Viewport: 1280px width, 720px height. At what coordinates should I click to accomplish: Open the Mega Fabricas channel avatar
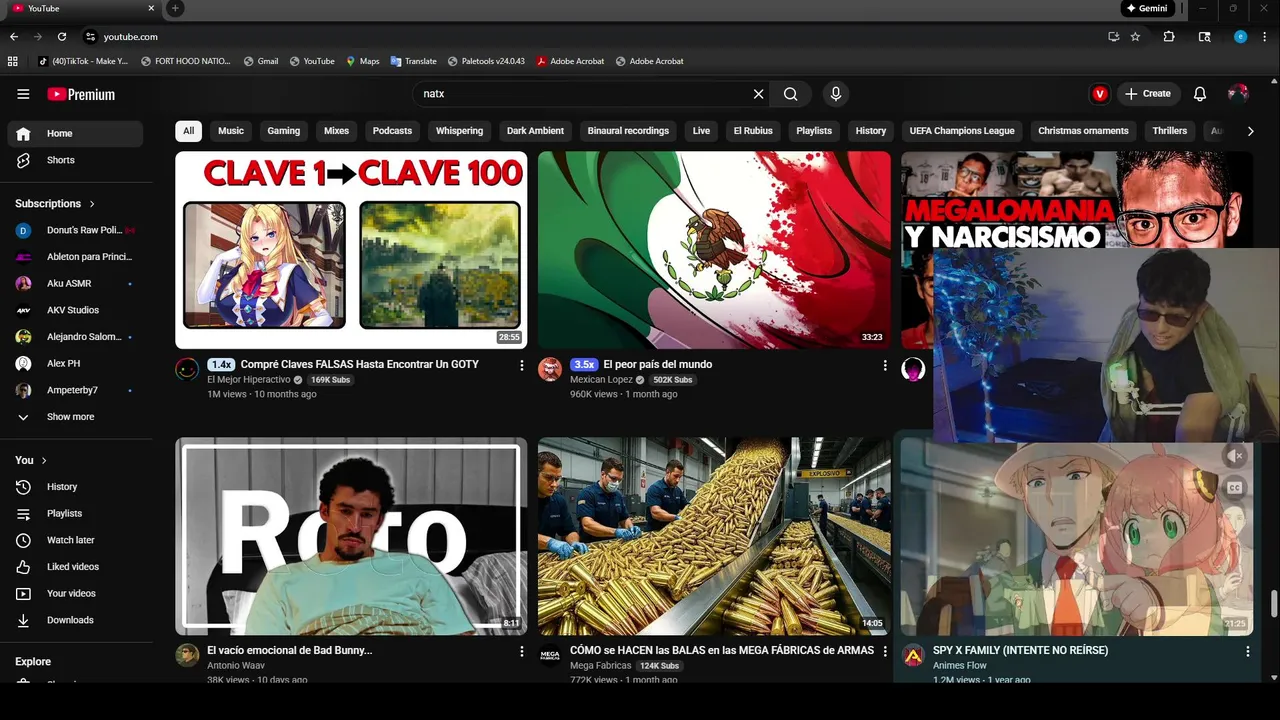coord(550,655)
